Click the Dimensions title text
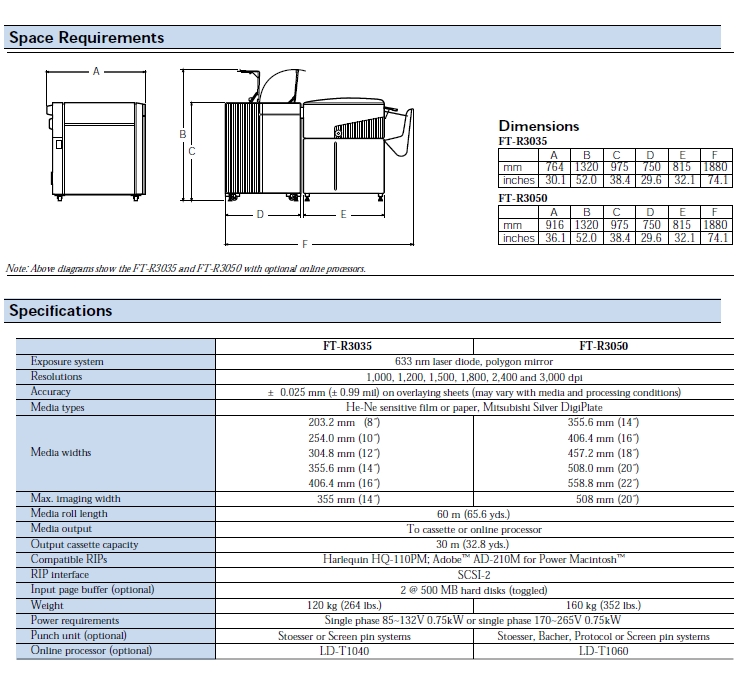This screenshot has width=741, height=700. tap(539, 126)
